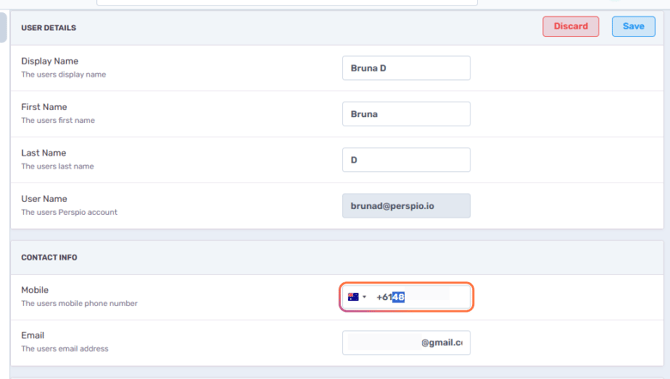
Task: Edit the Last Name field containing D
Action: click(x=406, y=160)
